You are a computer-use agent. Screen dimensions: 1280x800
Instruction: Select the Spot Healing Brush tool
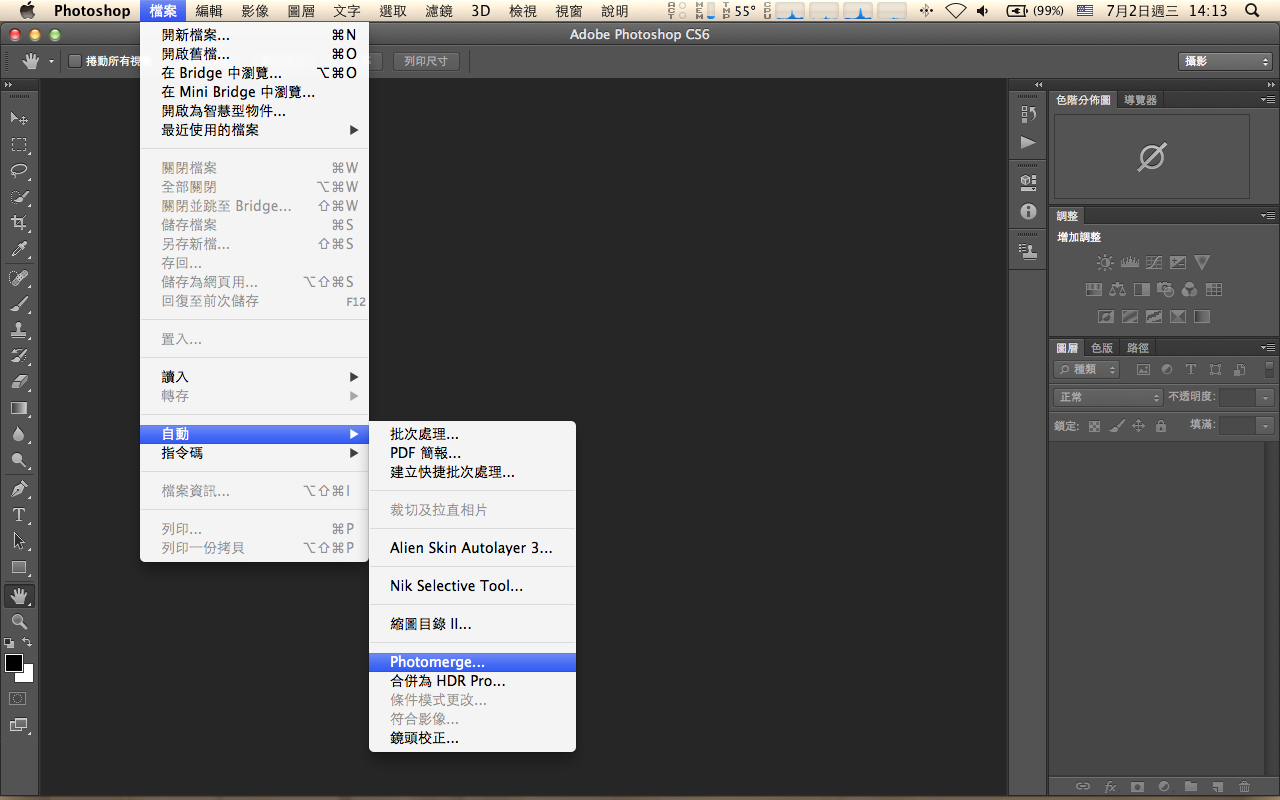[x=19, y=277]
